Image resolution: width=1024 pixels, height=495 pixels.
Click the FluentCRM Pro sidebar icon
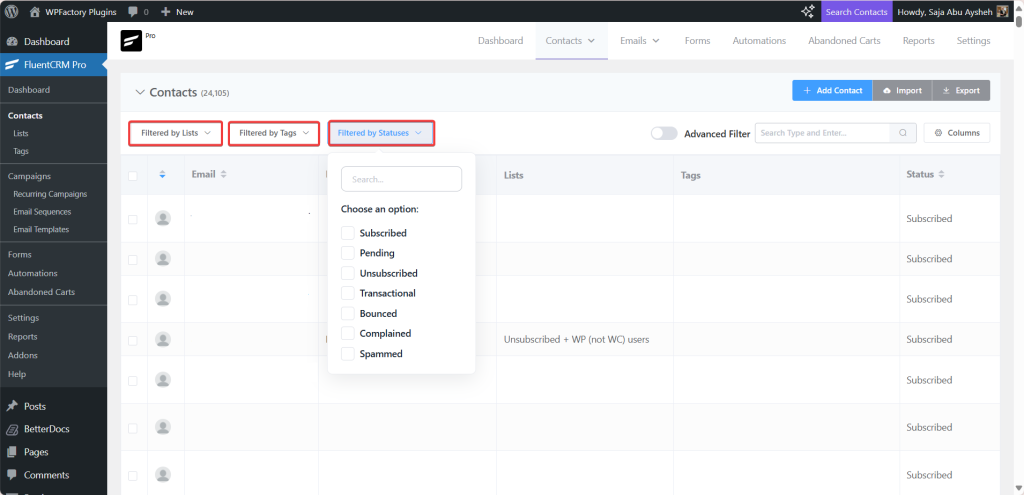(12, 65)
